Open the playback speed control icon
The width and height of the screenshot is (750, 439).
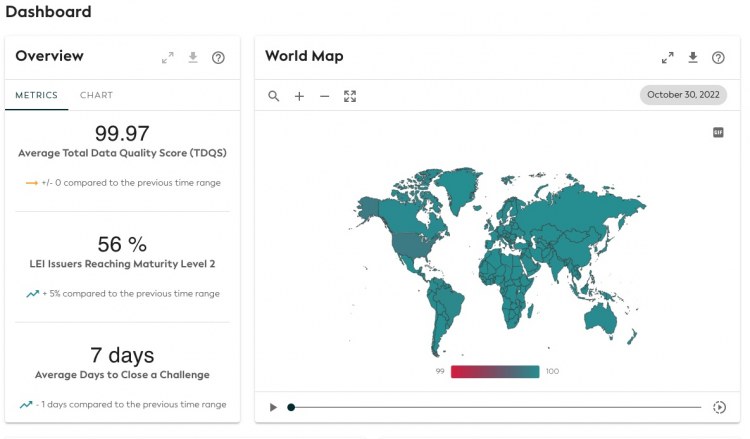click(x=718, y=407)
